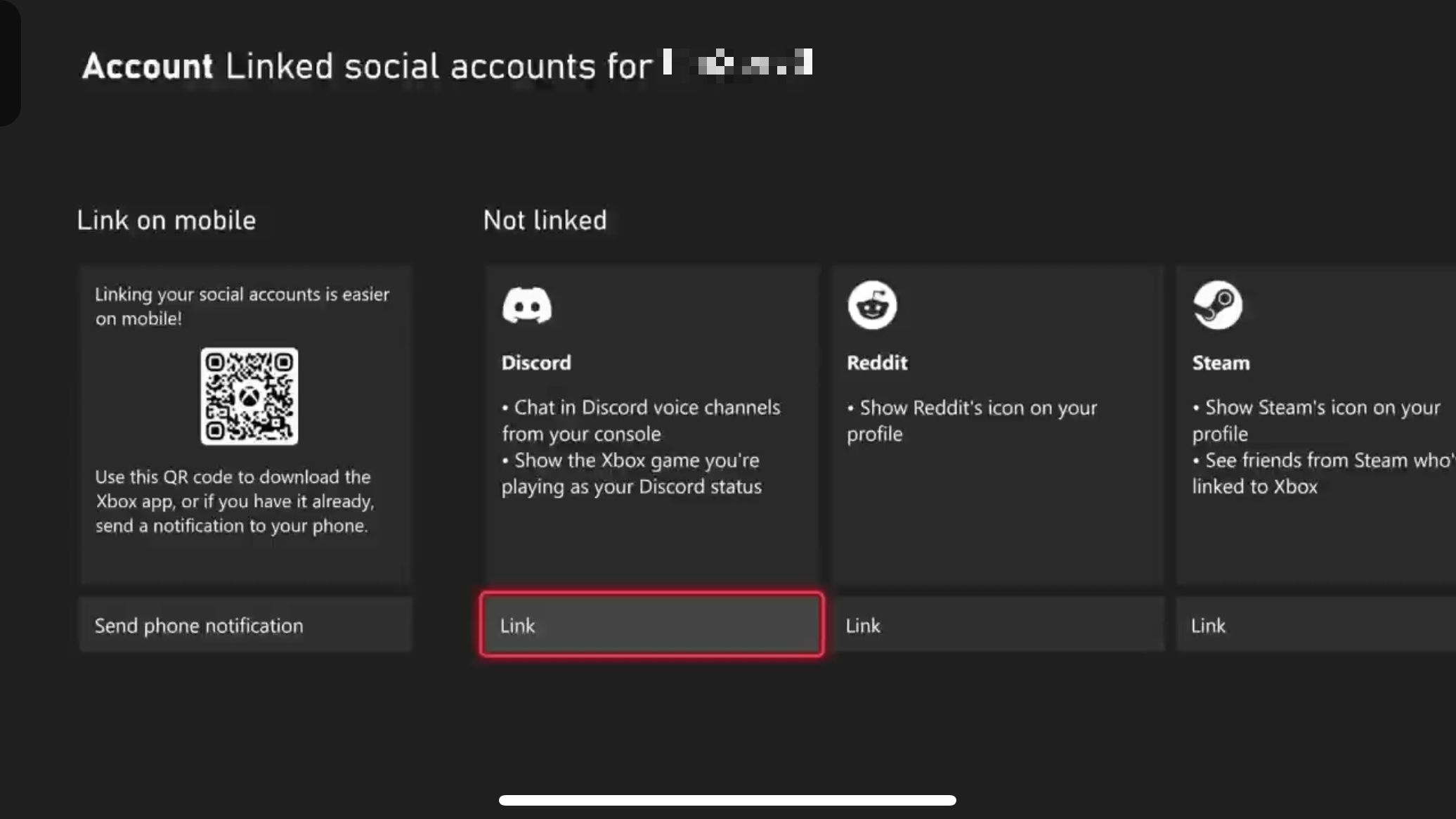
Task: Click the Xbox logo inside the QR code
Action: (250, 396)
